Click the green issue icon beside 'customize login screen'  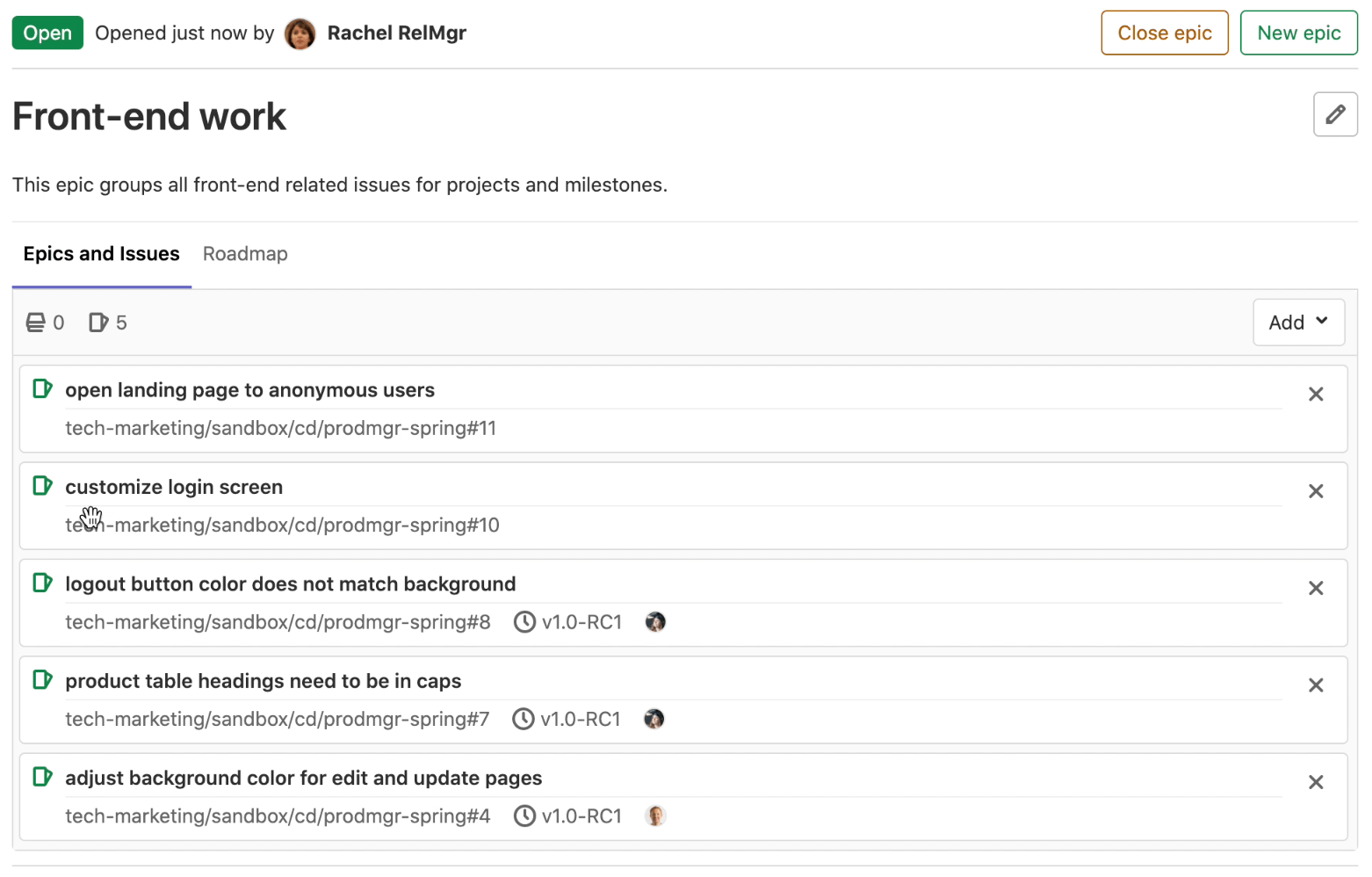(41, 485)
